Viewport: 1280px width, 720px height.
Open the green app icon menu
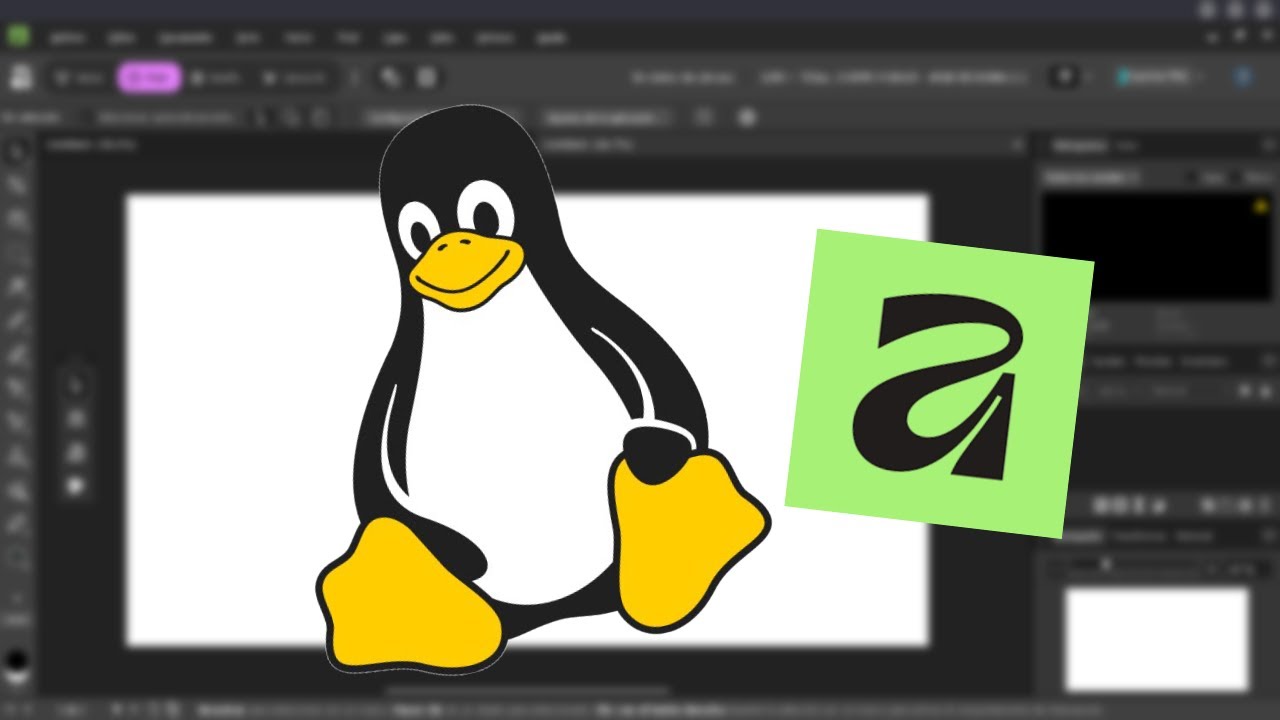18,37
